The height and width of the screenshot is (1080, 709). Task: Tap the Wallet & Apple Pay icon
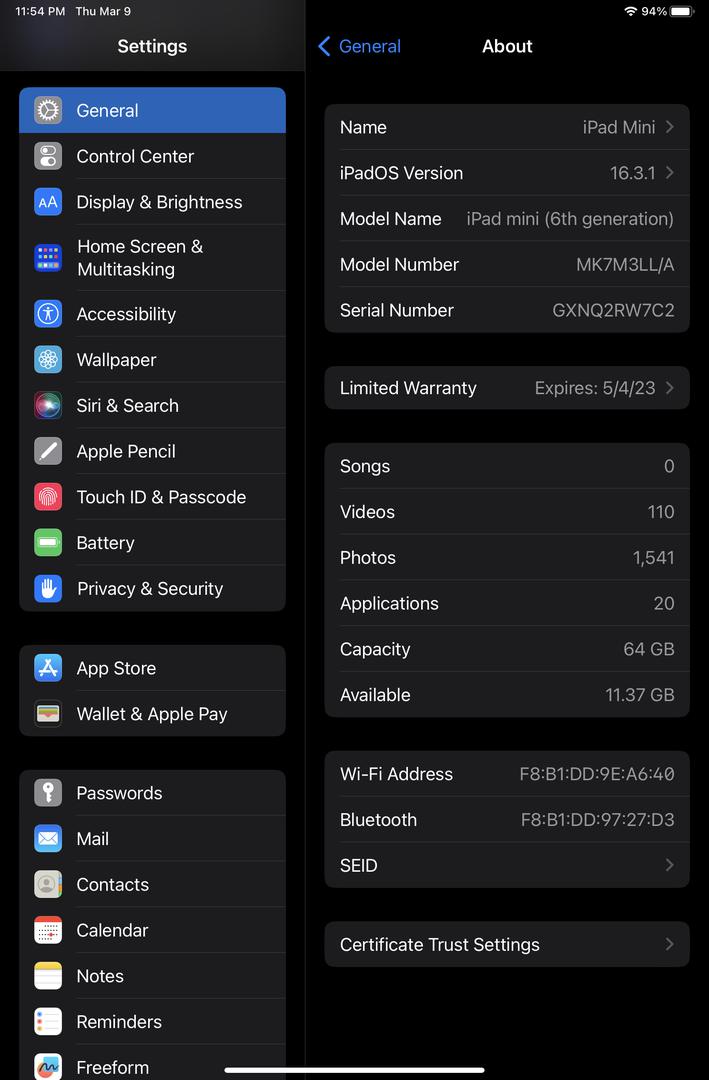(48, 714)
